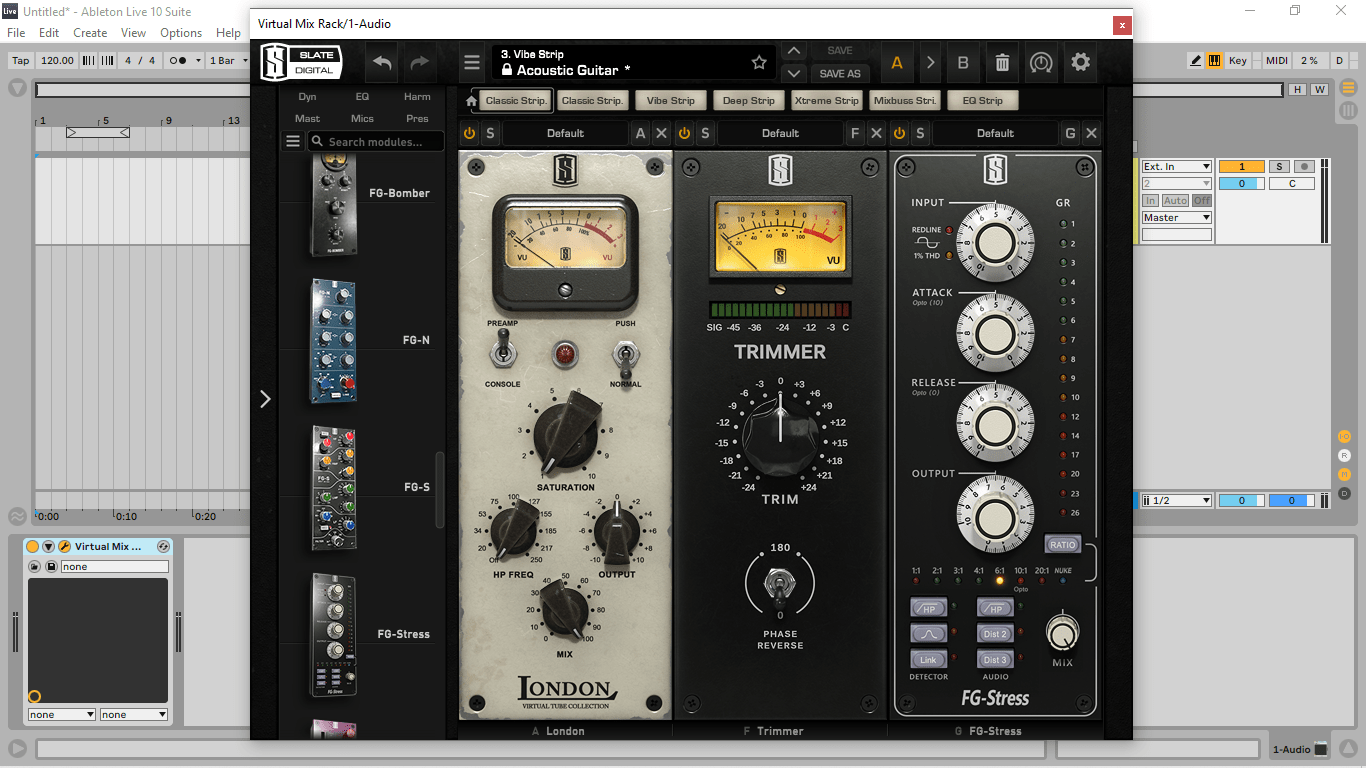The height and width of the screenshot is (768, 1366).
Task: Mark Acoustic Guitar preset as favorite star
Action: pyautogui.click(x=759, y=62)
